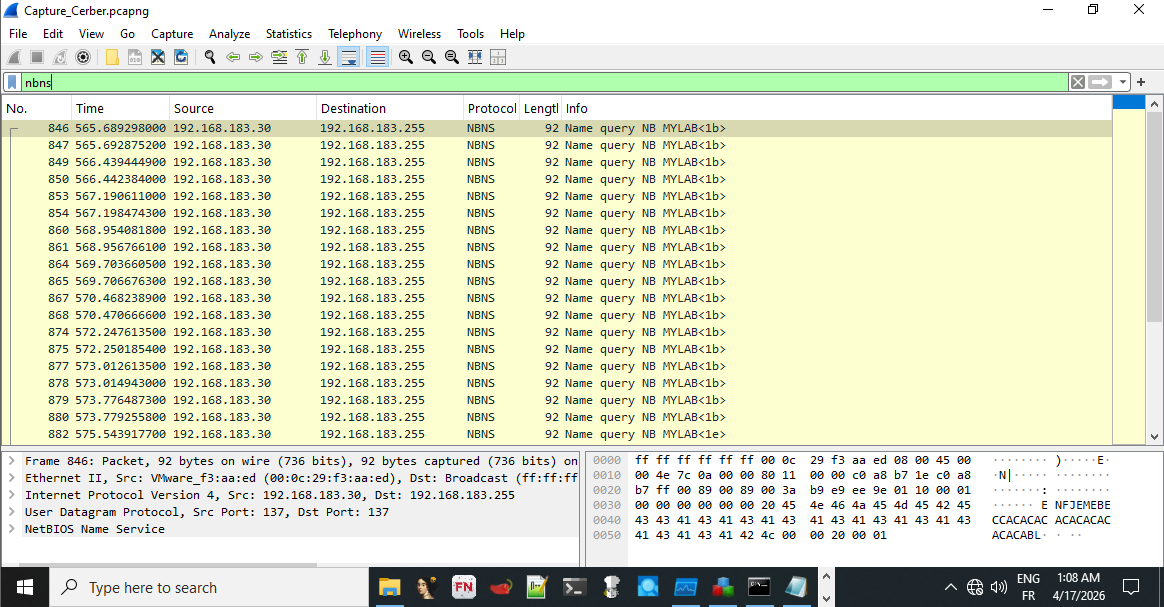
Task: Expand the User Datagram Protocol row
Action: click(12, 512)
